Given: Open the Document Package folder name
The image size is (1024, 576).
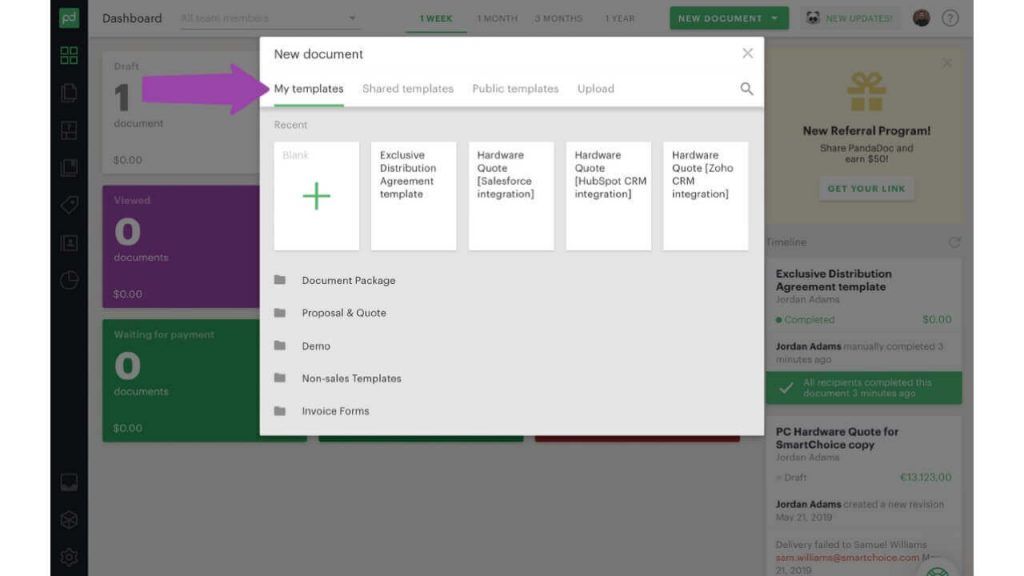Looking at the screenshot, I should 349,280.
